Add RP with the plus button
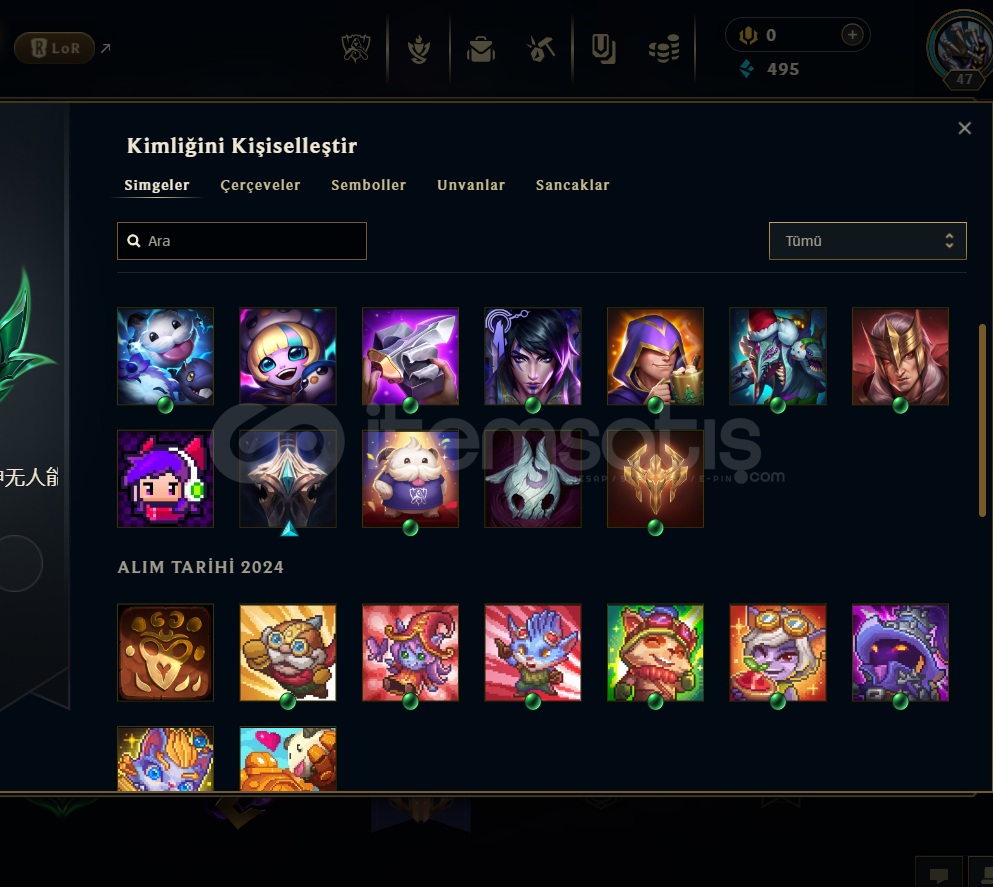 pos(852,35)
